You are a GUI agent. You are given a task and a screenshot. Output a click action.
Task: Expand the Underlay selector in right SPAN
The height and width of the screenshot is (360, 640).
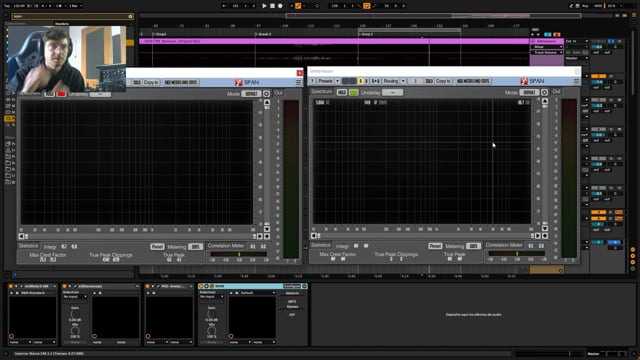coord(393,93)
